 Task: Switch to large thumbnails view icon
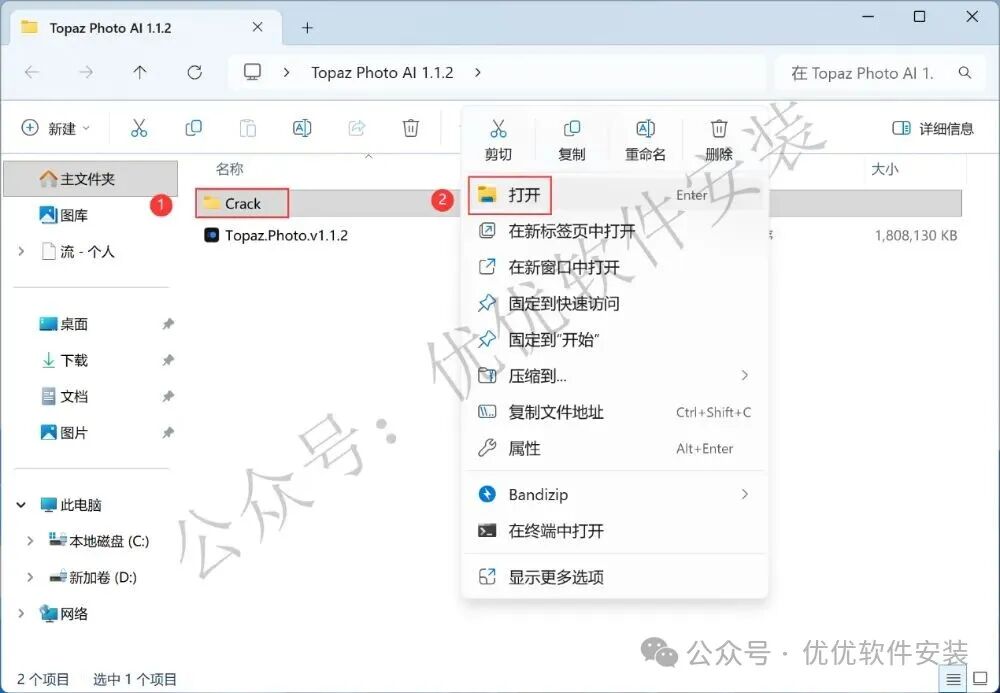pyautogui.click(x=980, y=679)
